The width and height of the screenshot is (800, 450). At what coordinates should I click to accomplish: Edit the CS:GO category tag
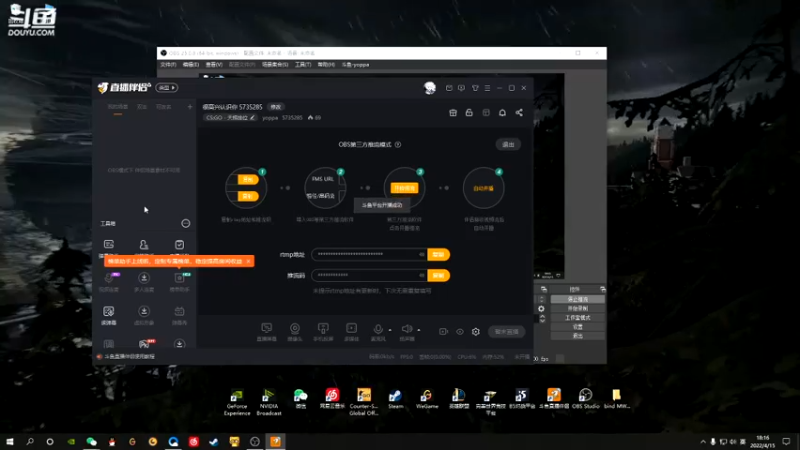pos(230,117)
